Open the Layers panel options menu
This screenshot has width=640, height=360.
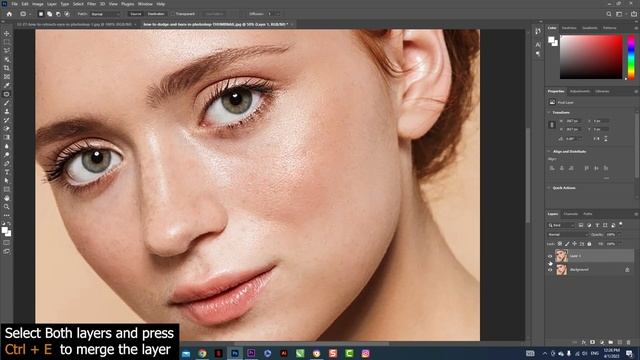pyautogui.click(x=636, y=214)
